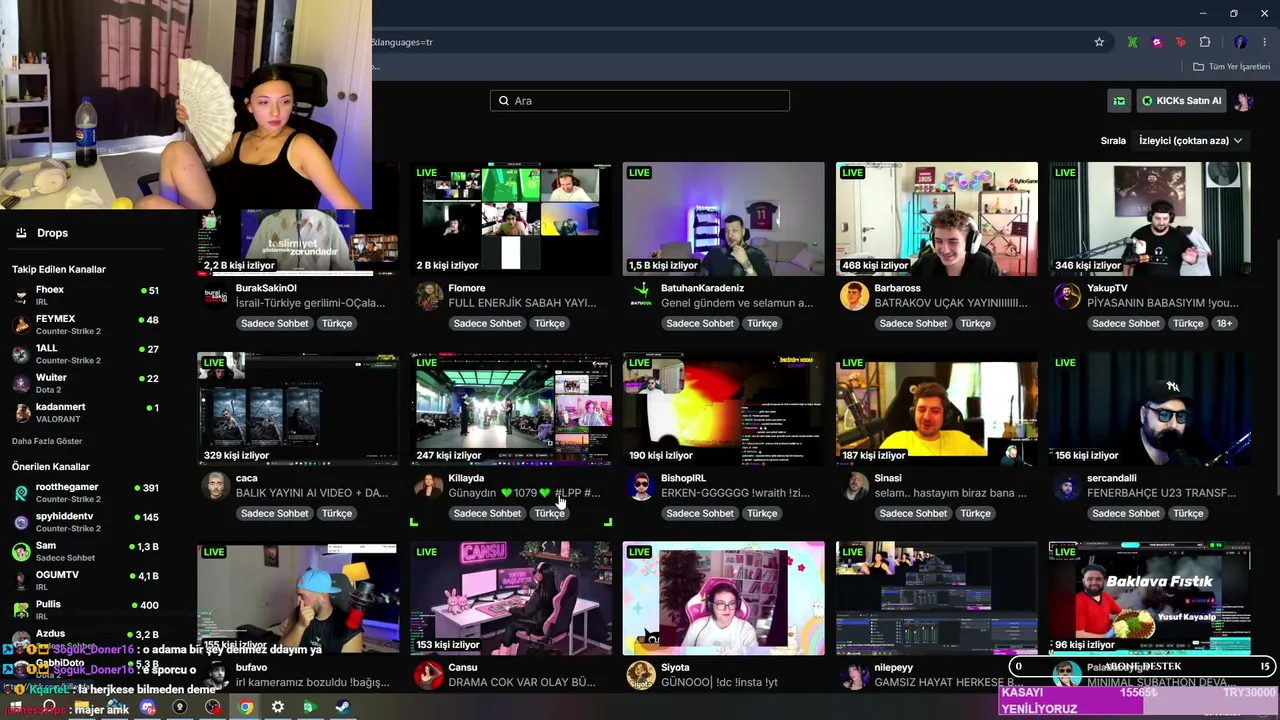
Task: Expand the İzleyici (çoktan aza) sort dropdown
Action: 1191,141
